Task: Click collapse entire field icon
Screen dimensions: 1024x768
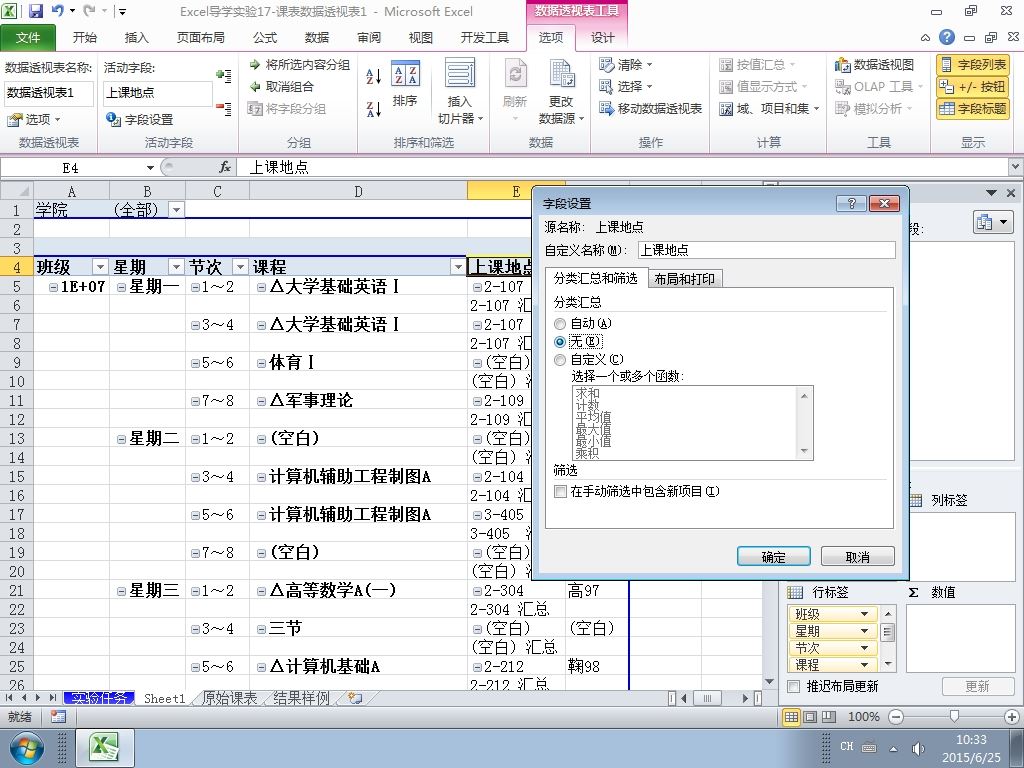Action: [223, 108]
